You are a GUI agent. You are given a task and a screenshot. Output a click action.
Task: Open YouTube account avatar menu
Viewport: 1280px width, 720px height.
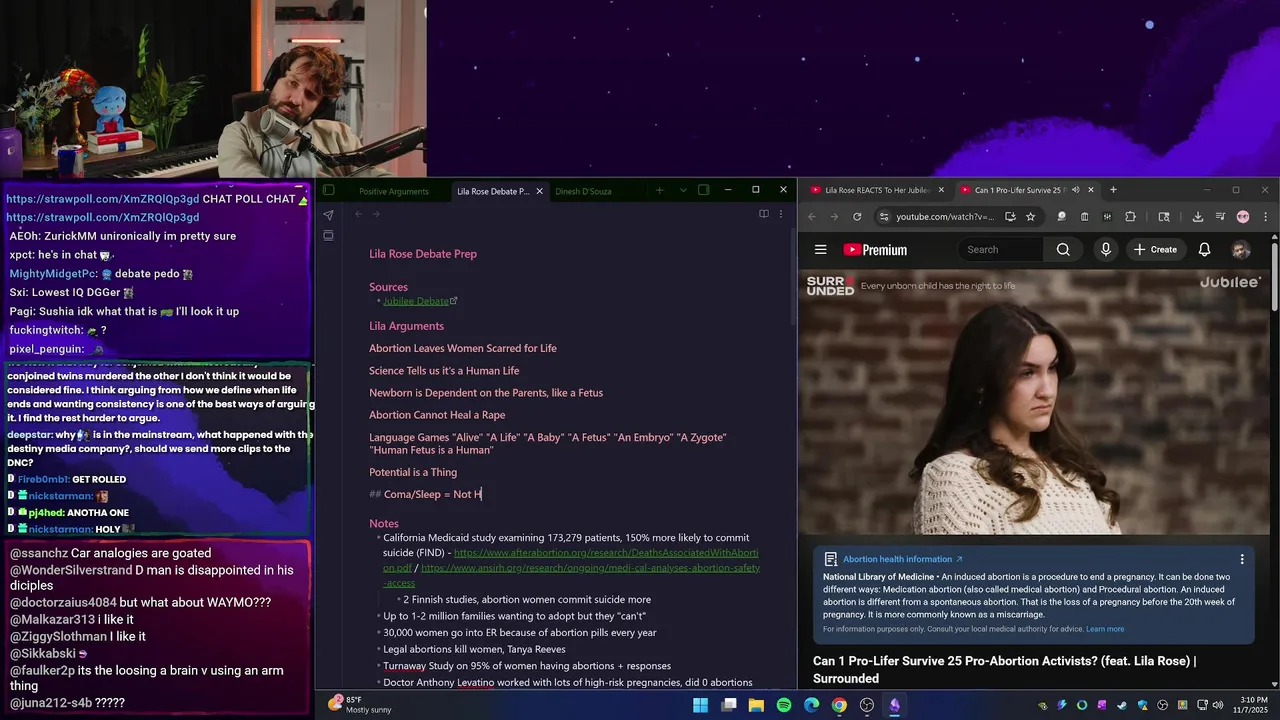(x=1241, y=250)
